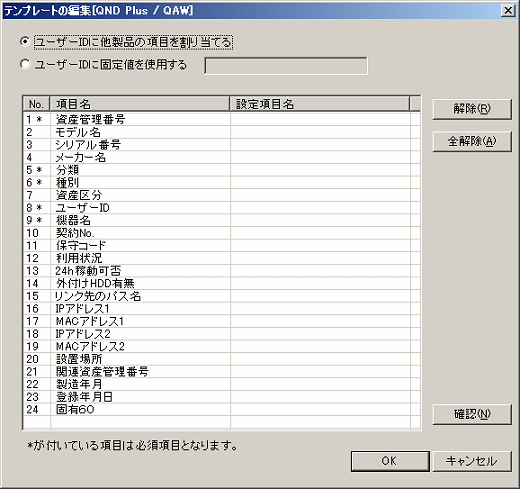Screen dimensions: 520x489
Task: Select the ユーザーID row in the list
Action: pyautogui.click(x=217, y=208)
